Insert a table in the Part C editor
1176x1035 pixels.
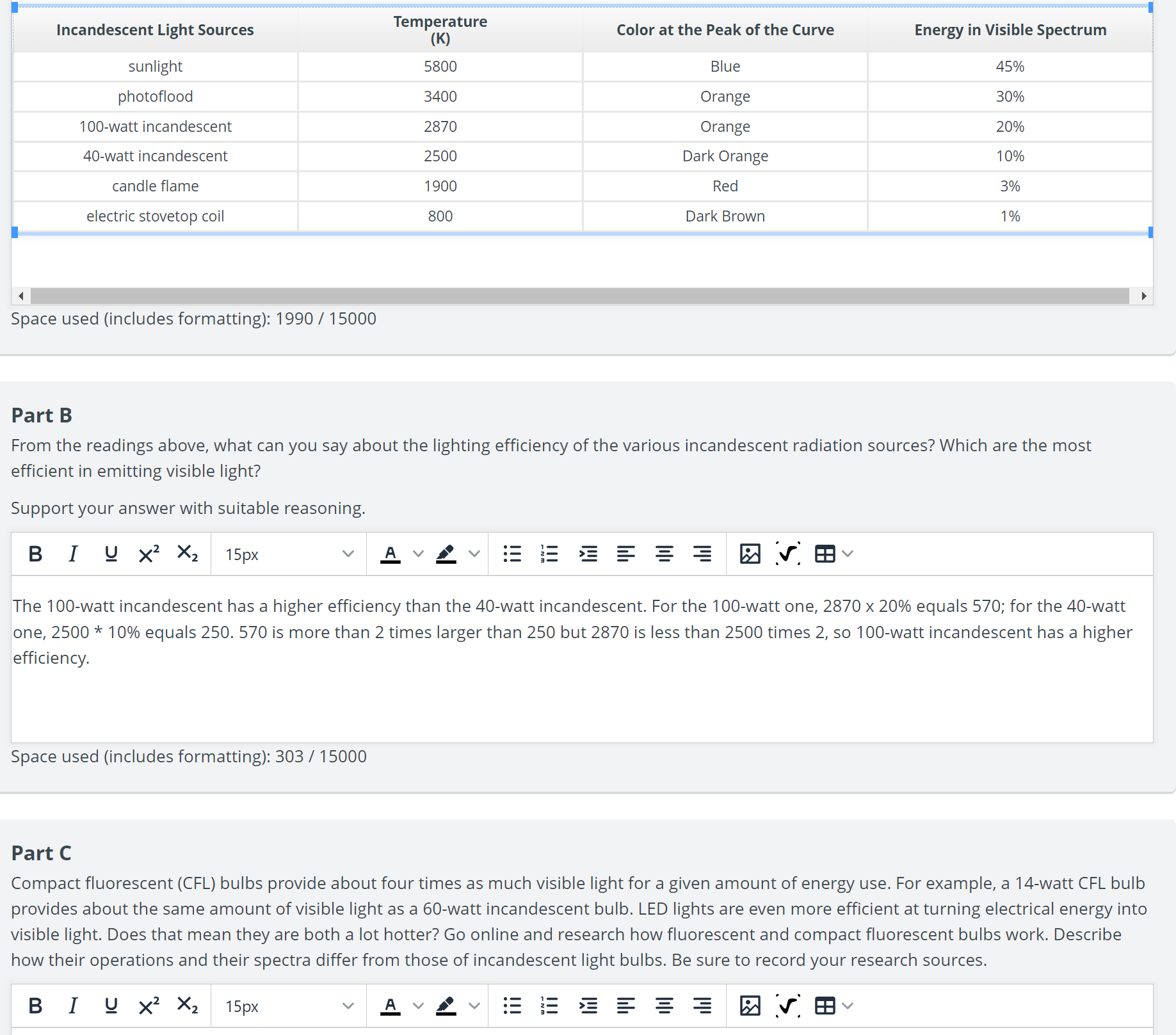pos(825,1006)
